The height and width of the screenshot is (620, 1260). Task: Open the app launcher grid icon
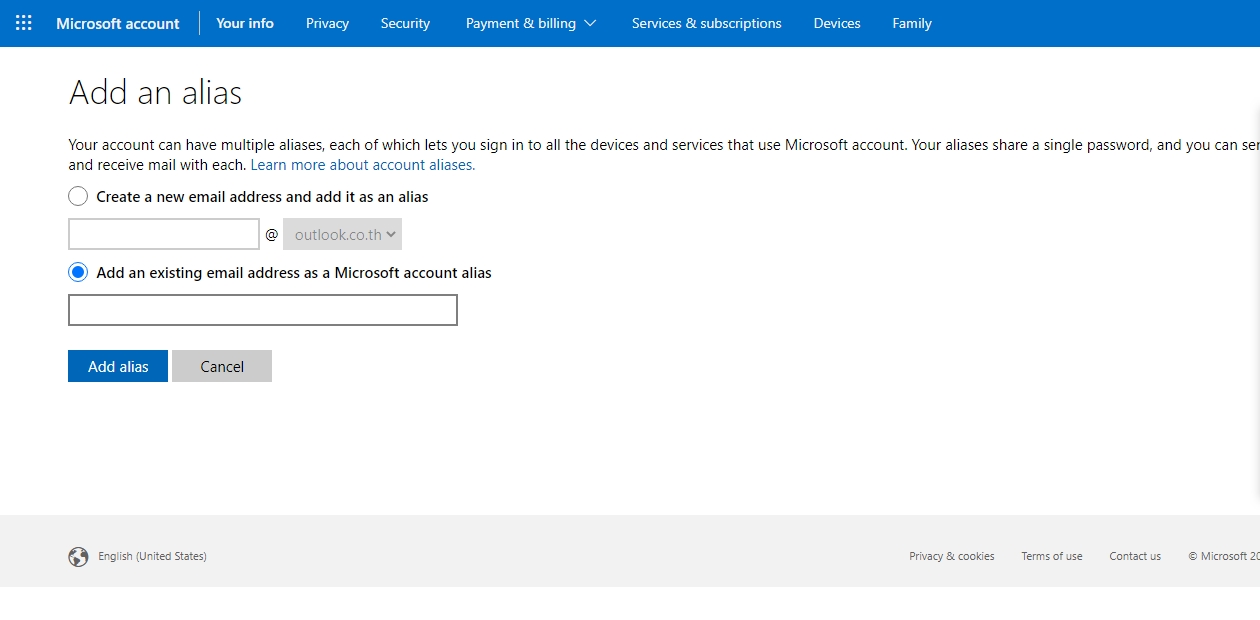[x=24, y=23]
